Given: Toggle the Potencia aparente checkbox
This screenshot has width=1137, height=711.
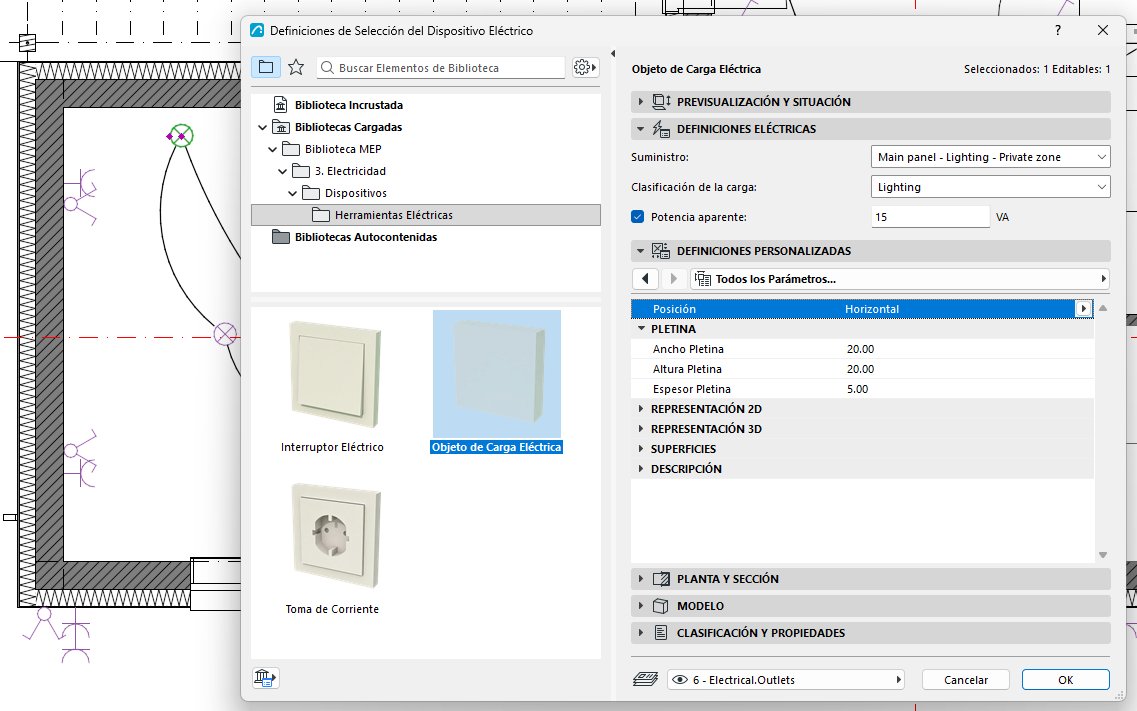Looking at the screenshot, I should pos(638,217).
